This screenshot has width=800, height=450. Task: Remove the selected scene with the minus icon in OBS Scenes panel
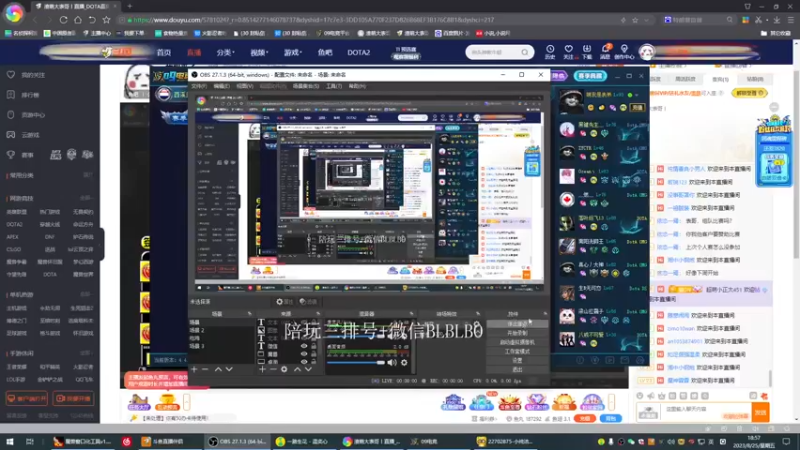(205, 369)
